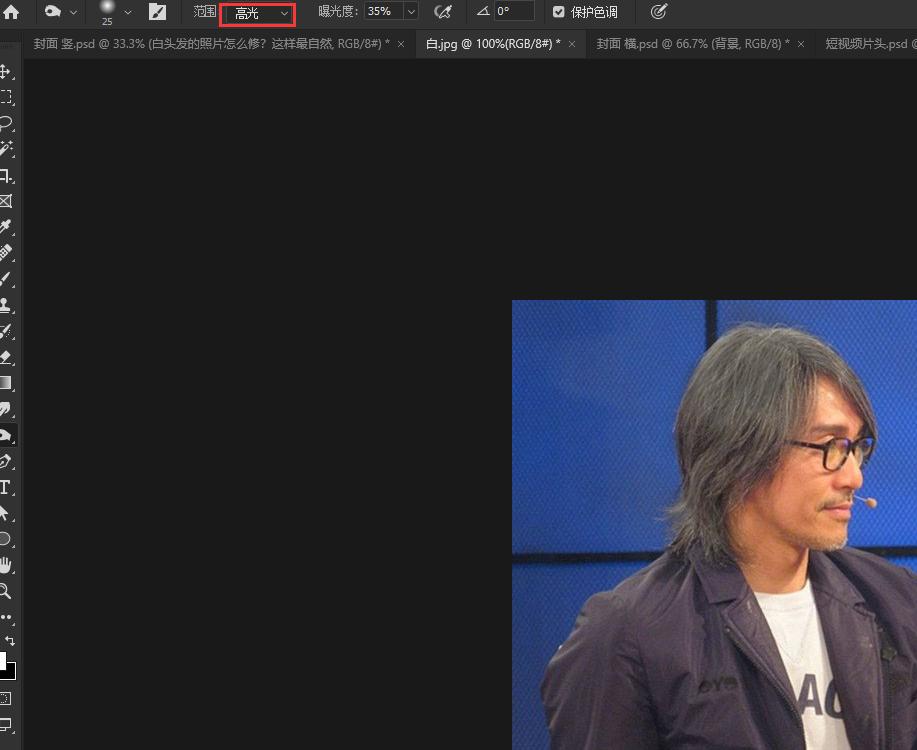Click the Home button in the options bar

point(13,12)
